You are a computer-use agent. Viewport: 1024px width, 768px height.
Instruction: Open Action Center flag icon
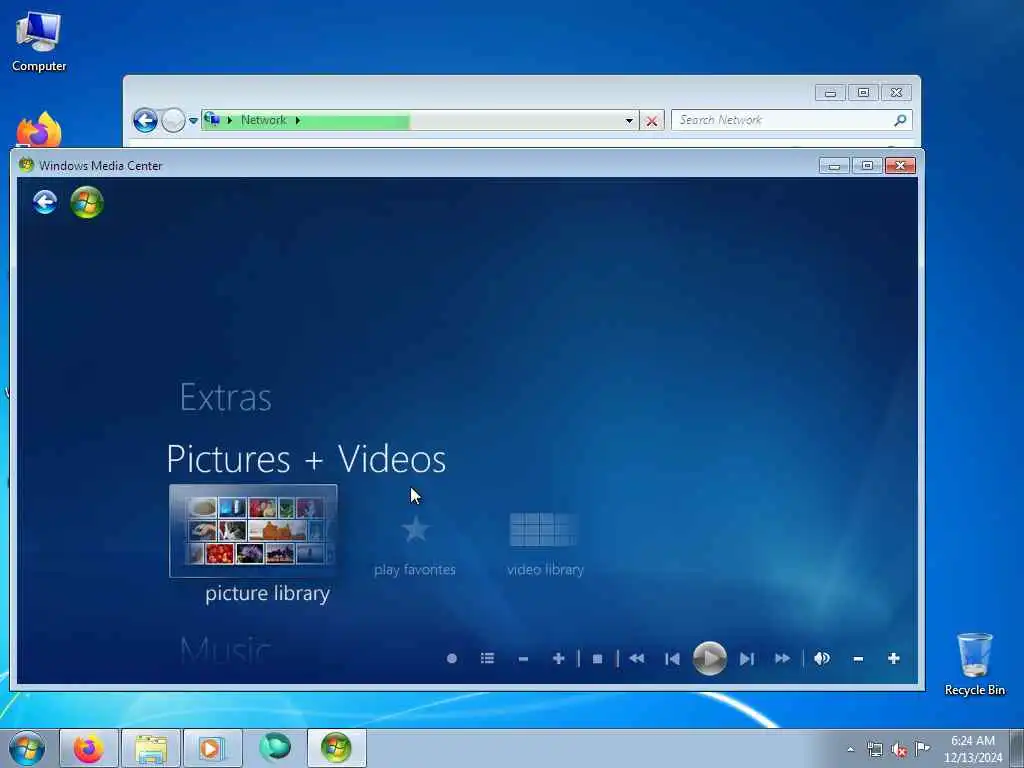[x=922, y=748]
